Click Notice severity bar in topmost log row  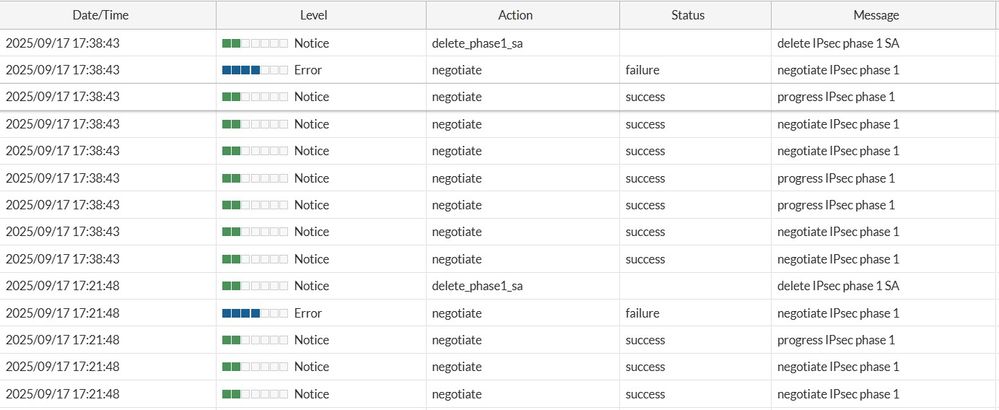pyautogui.click(x=255, y=43)
